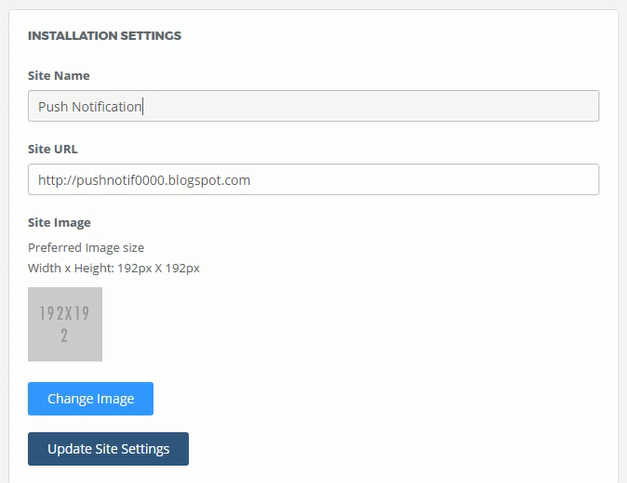
Task: Click the Update Site Settings button
Action: [108, 448]
